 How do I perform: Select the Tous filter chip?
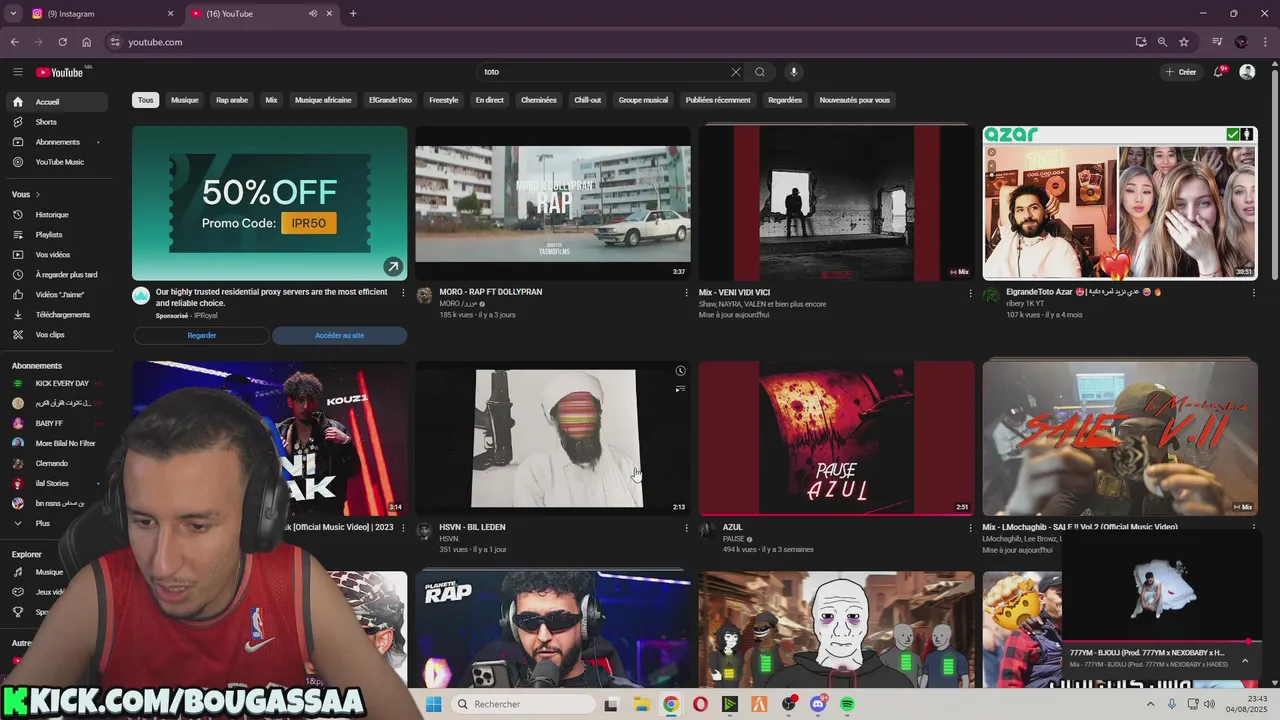[146, 100]
